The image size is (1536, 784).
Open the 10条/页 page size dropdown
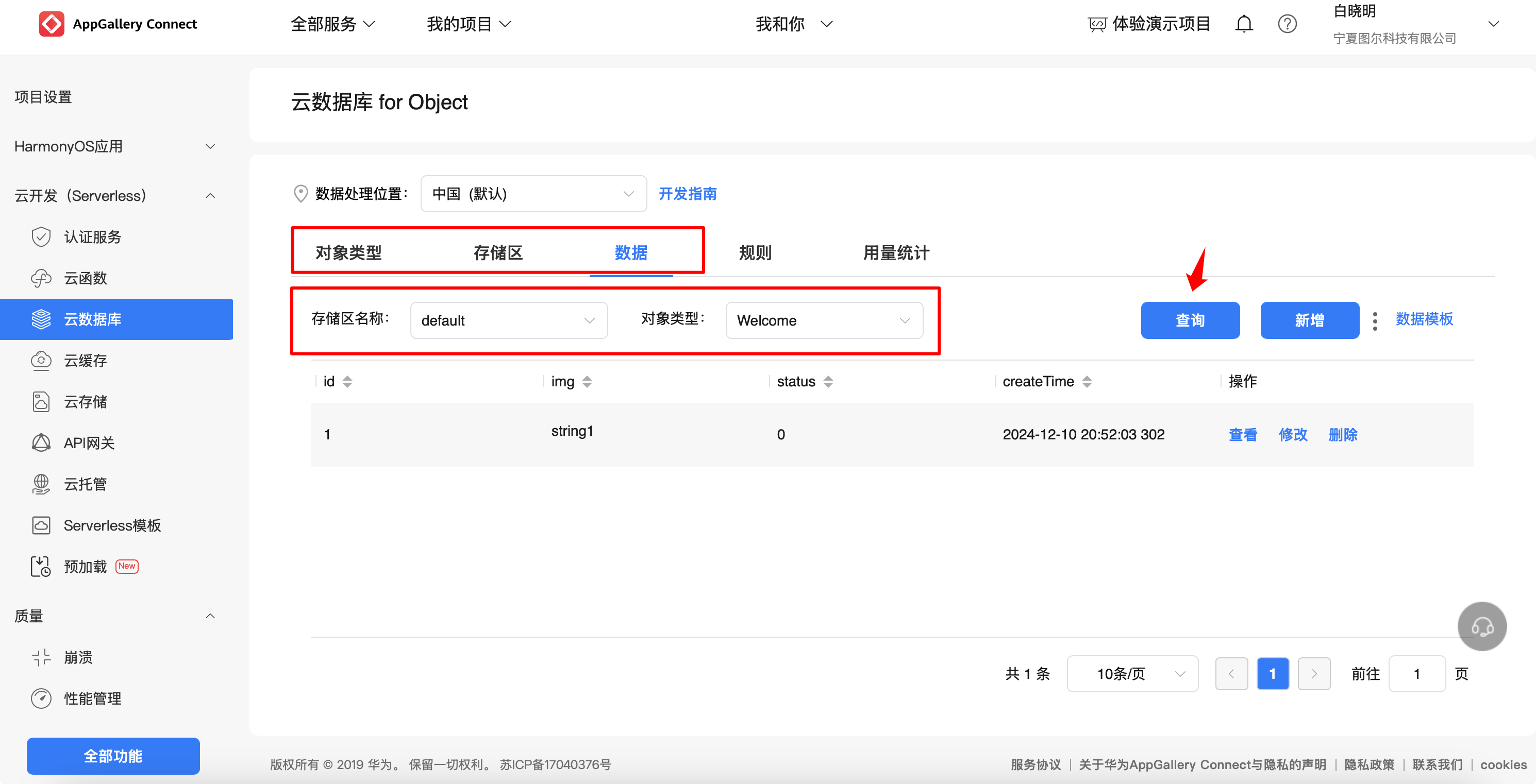(x=1132, y=674)
